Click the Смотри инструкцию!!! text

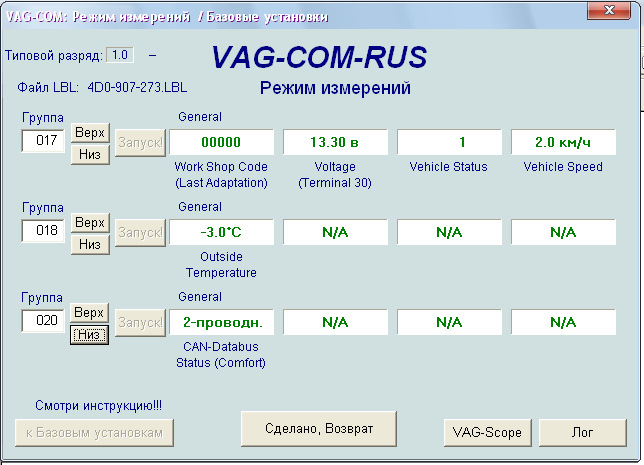click(x=99, y=405)
